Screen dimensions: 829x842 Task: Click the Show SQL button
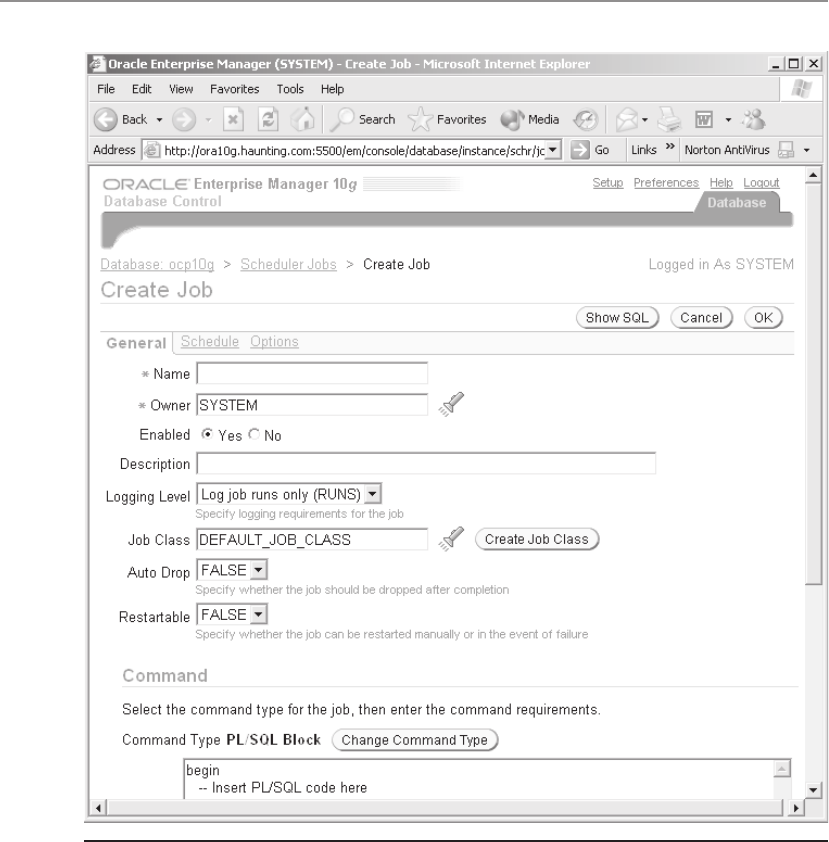(x=617, y=318)
